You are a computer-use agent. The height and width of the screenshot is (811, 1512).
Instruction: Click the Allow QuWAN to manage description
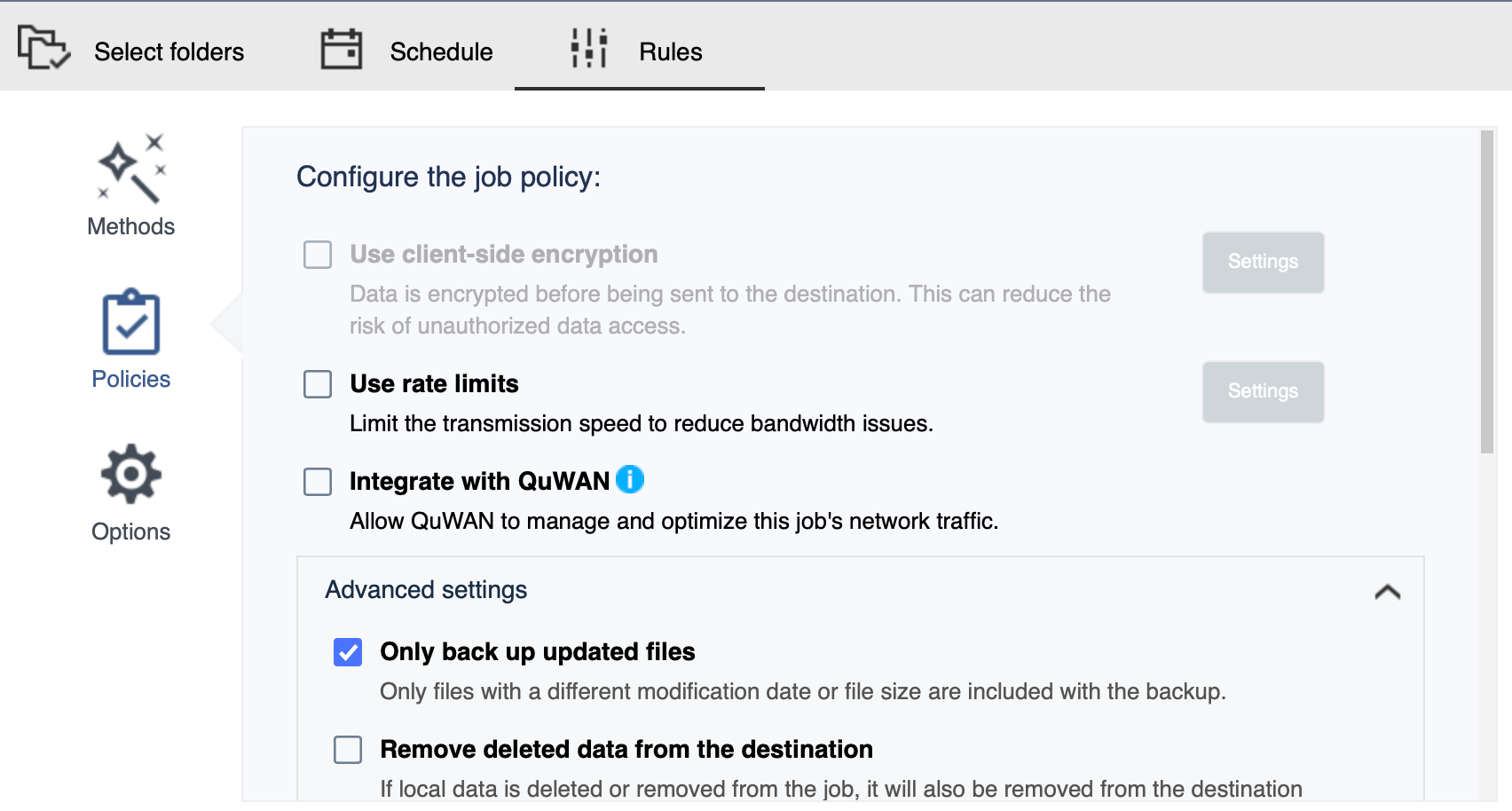(x=674, y=521)
